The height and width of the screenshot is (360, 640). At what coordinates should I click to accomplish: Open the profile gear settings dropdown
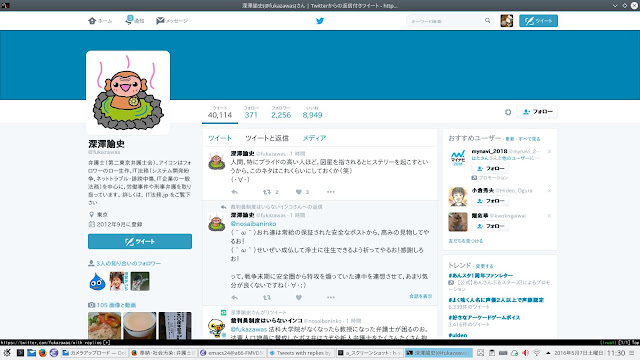click(508, 112)
